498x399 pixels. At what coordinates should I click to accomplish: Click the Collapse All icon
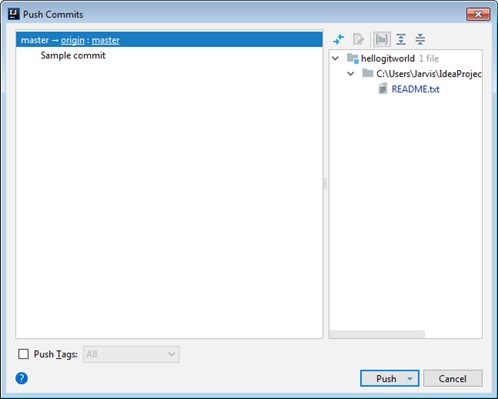tap(420, 39)
